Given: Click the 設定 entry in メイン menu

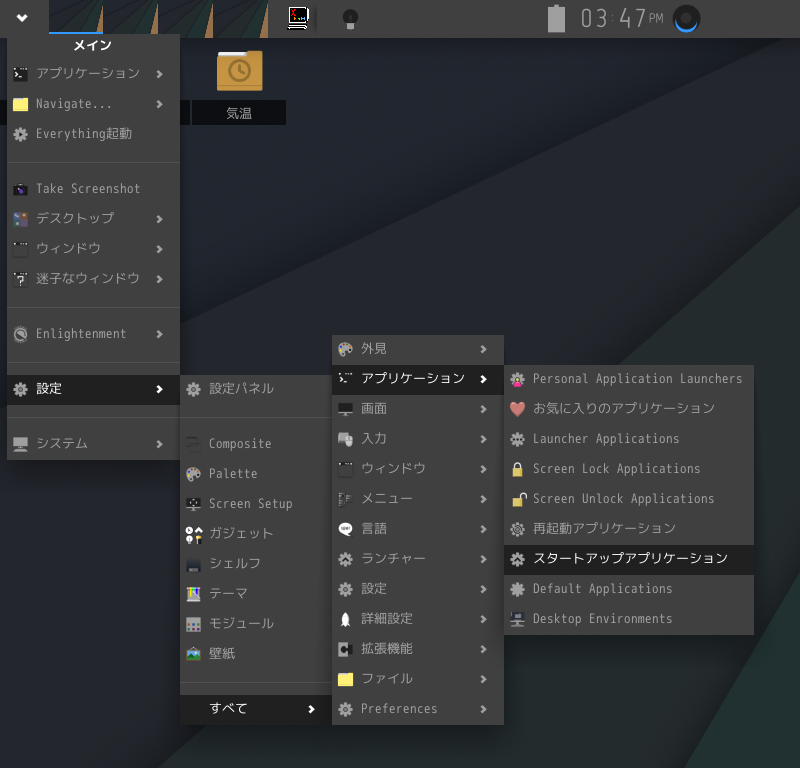Looking at the screenshot, I should coord(93,390).
